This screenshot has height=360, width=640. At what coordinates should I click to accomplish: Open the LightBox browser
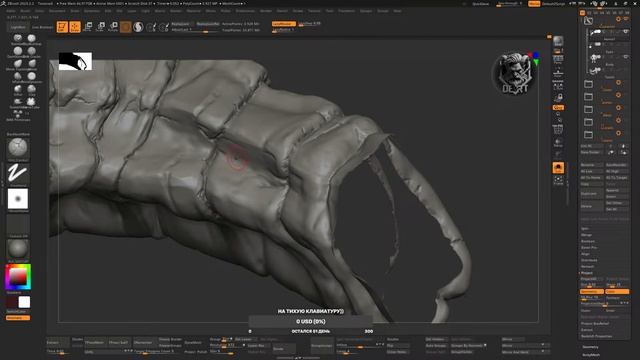pyautogui.click(x=18, y=27)
